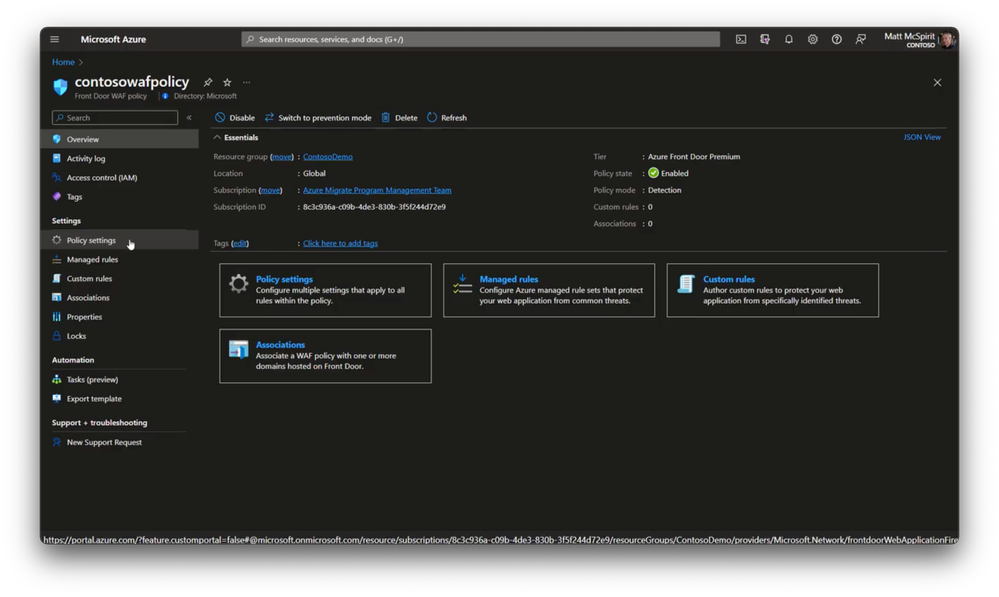Close the contosowafpolicy blade
The image size is (999, 597).
click(937, 82)
